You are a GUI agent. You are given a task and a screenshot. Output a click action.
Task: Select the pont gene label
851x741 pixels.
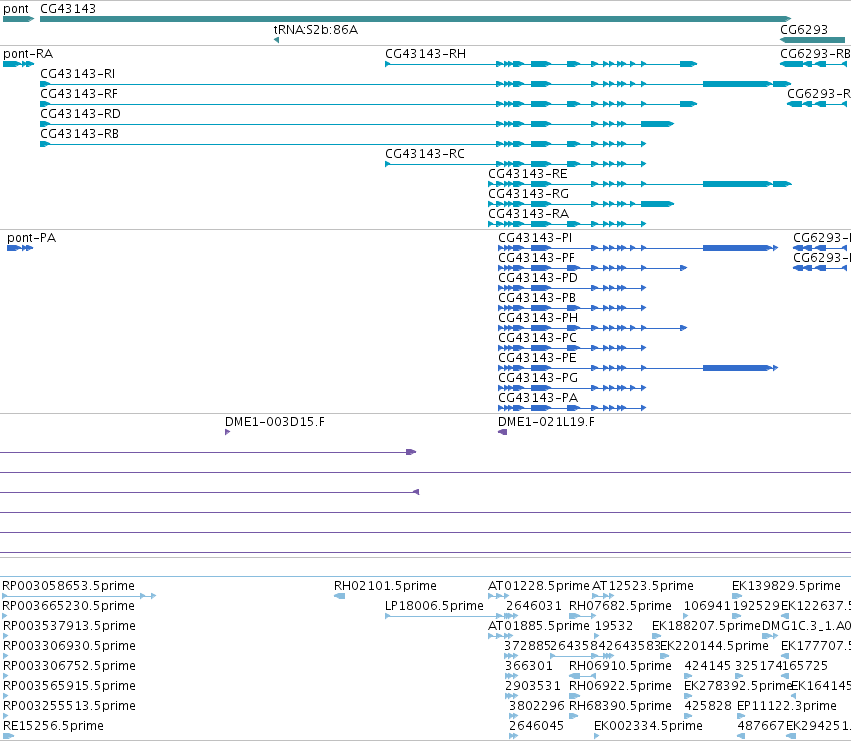tap(16, 9)
